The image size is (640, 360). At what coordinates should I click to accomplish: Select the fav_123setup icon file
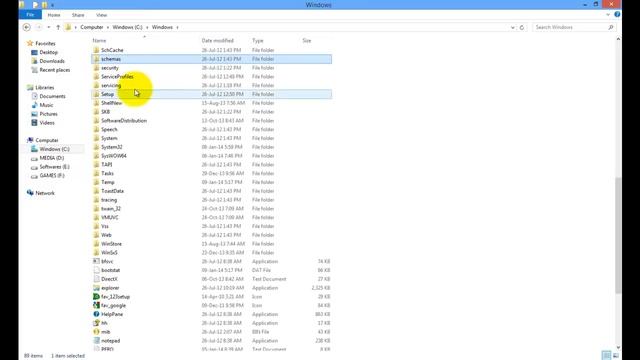(x=96, y=297)
